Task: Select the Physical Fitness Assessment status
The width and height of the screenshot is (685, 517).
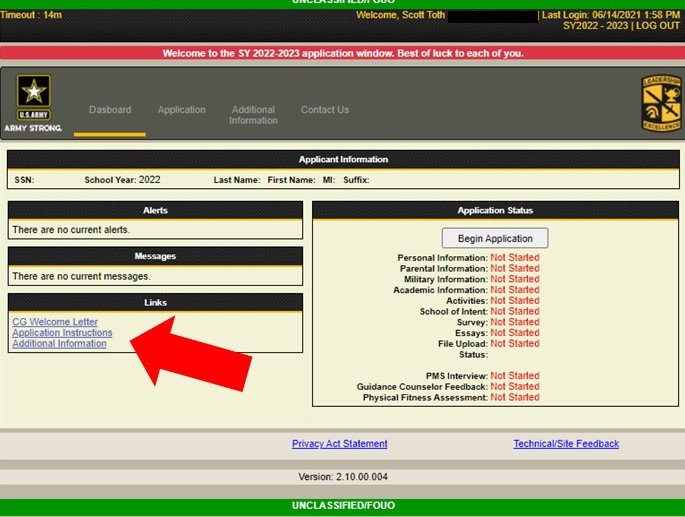Action: (x=514, y=398)
